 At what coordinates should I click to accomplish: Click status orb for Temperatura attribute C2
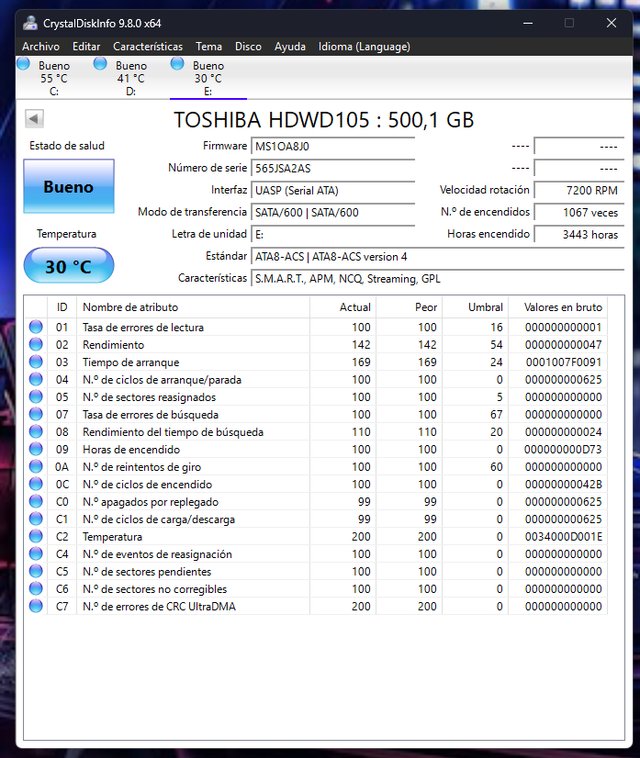pyautogui.click(x=36, y=536)
